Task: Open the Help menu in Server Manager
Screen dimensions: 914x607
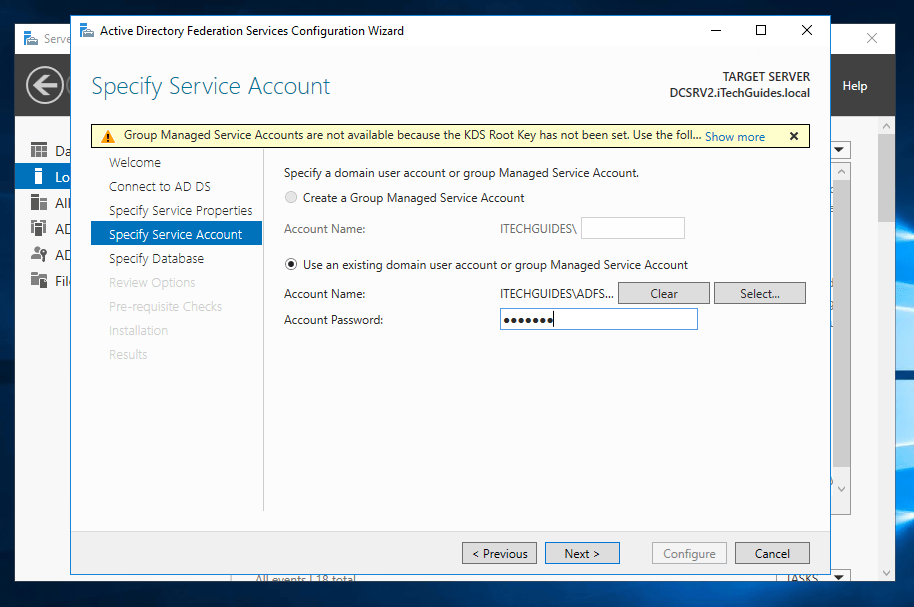Action: [854, 85]
